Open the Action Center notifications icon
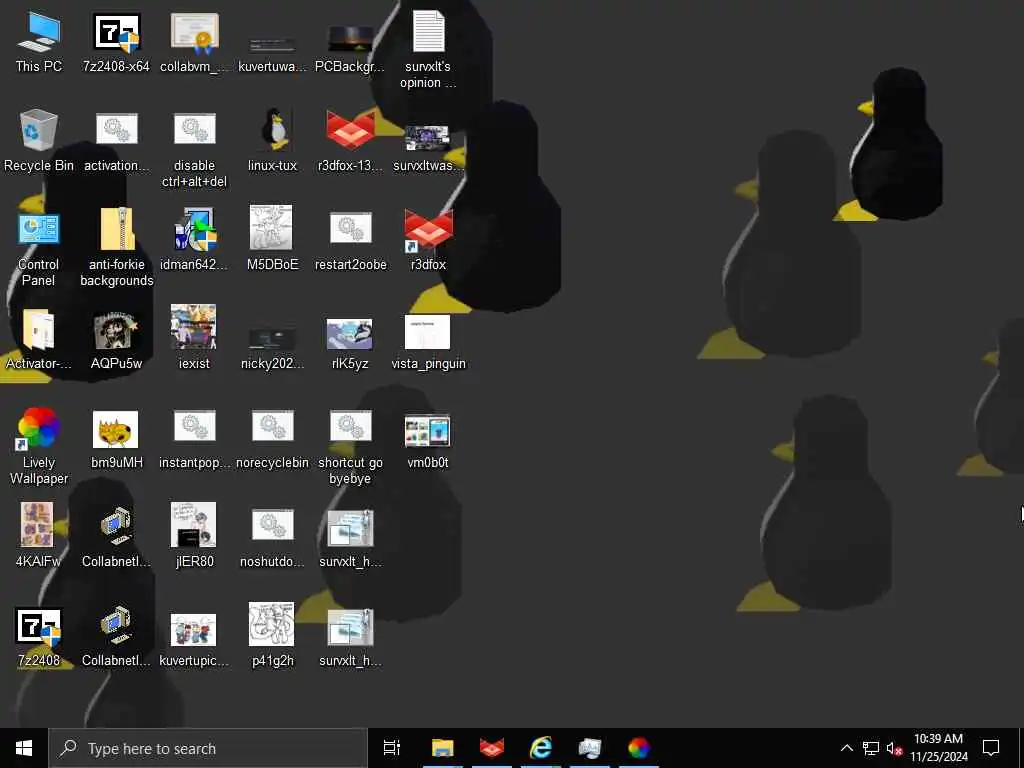1024x768 pixels. (991, 748)
